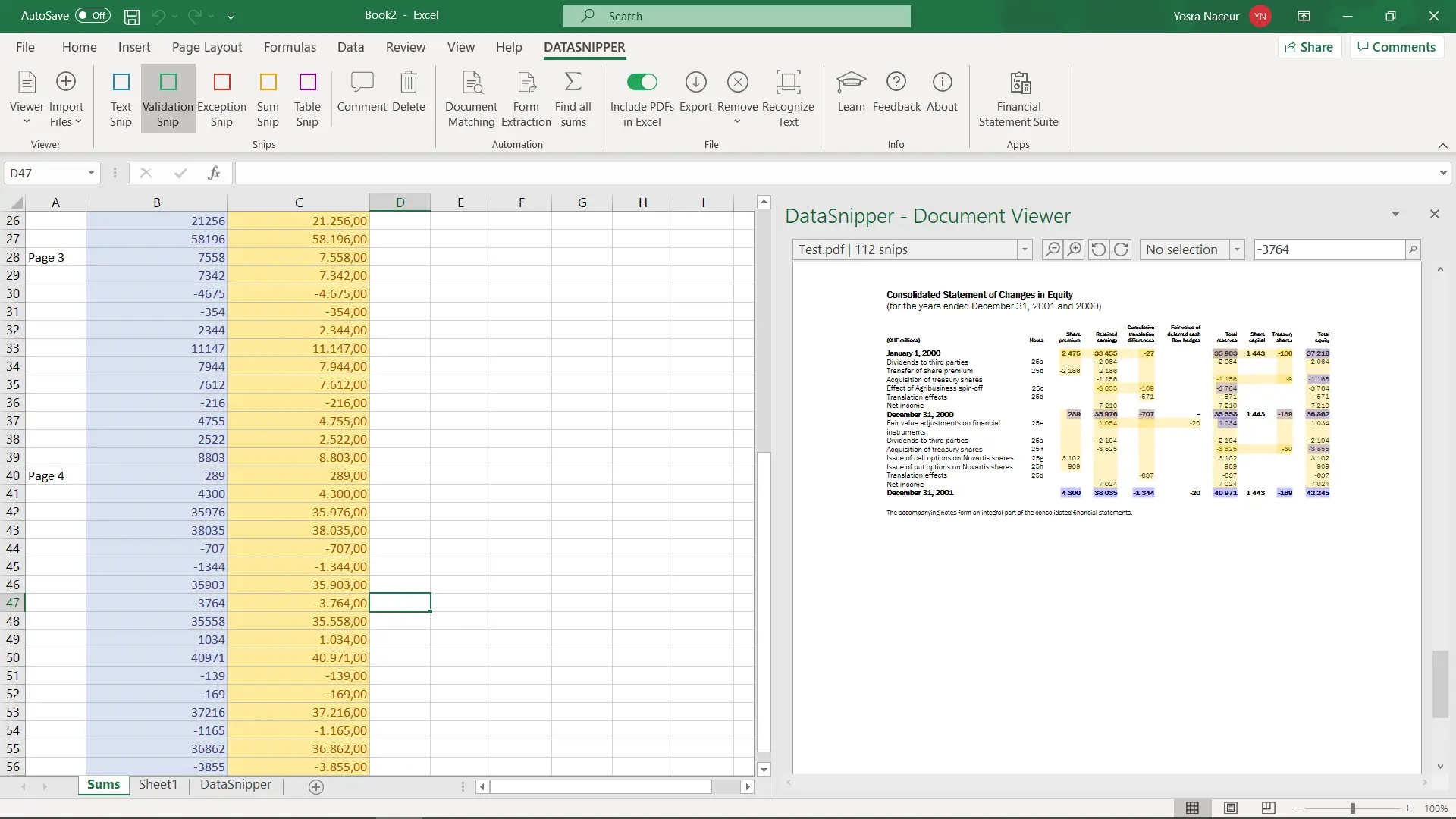Select the Text Snip tool
Image resolution: width=1456 pixels, height=819 pixels.
coord(121,99)
